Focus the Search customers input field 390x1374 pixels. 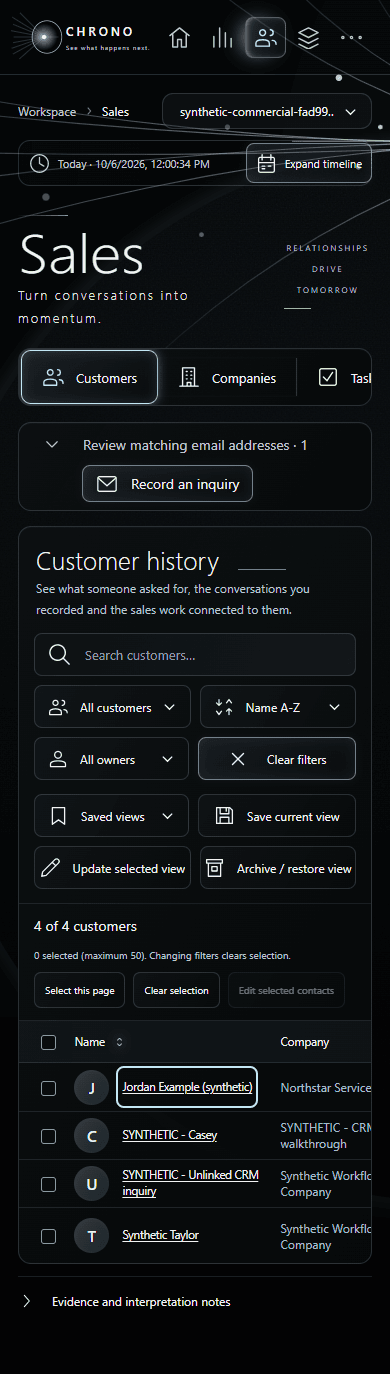click(x=195, y=655)
